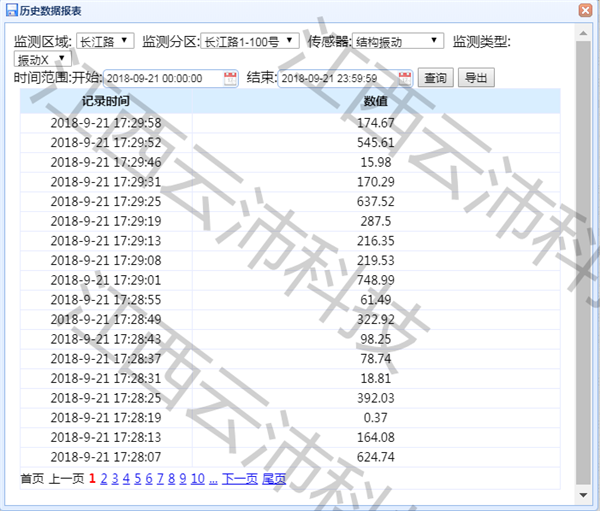
Task: Click the scrollbar up arrow
Action: coord(583,33)
